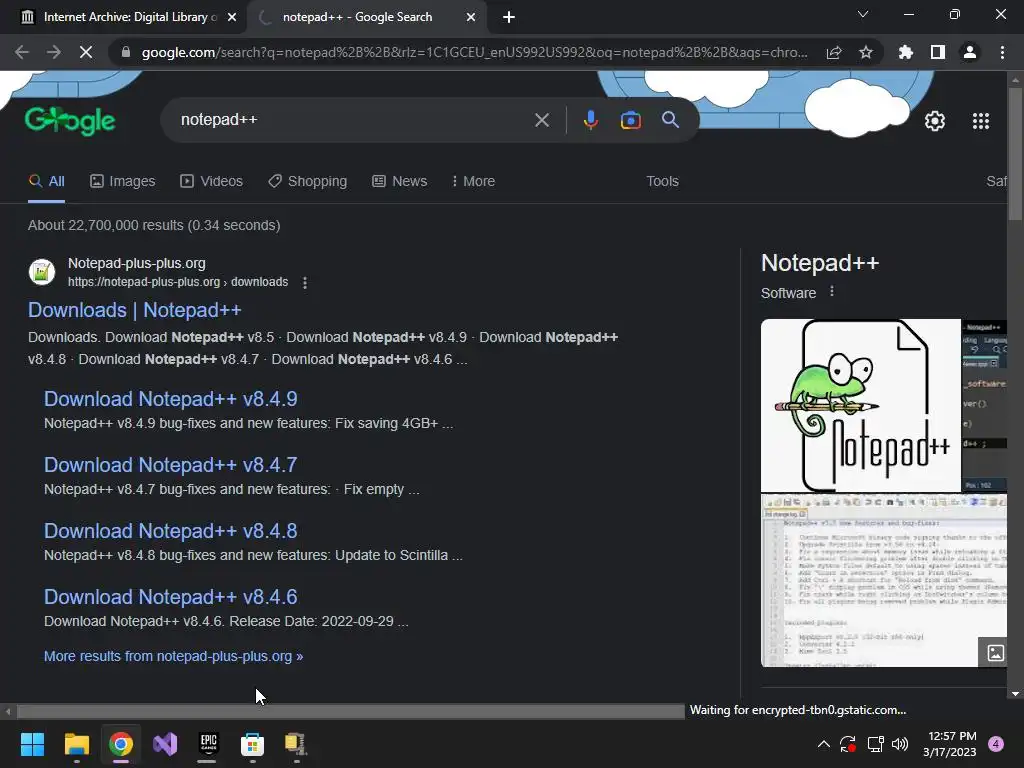
Task: Click the https://notepad-plus-plus.org › downloads URL
Action: 178,282
